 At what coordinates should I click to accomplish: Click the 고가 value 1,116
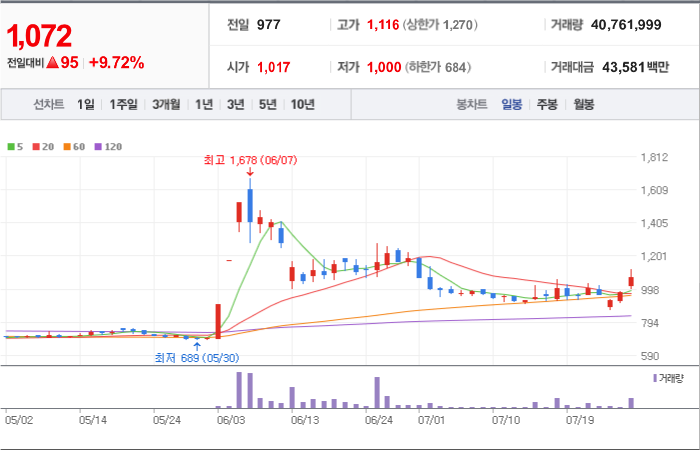pyautogui.click(x=383, y=25)
